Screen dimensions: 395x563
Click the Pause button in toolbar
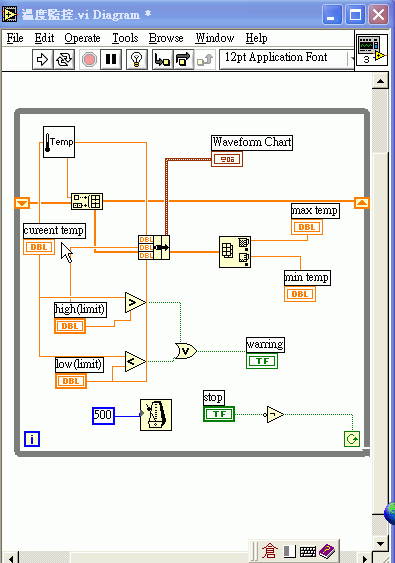click(111, 59)
